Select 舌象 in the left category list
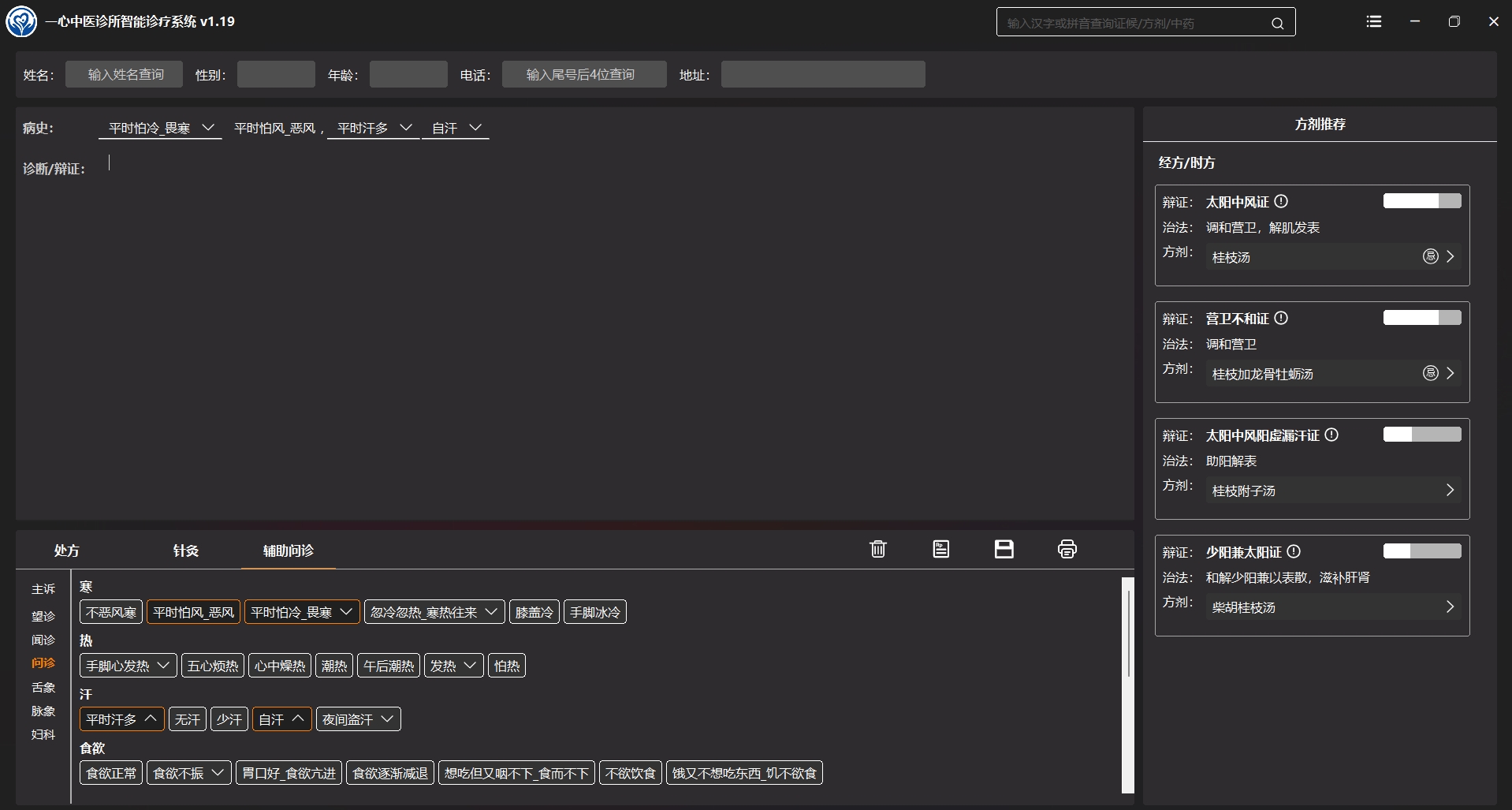The height and width of the screenshot is (810, 1512). click(x=43, y=687)
